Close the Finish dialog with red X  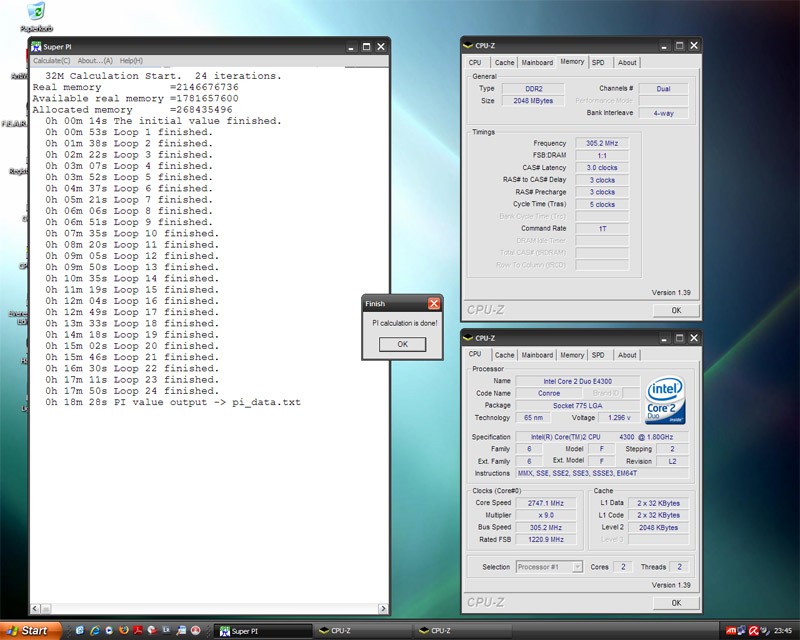click(434, 303)
